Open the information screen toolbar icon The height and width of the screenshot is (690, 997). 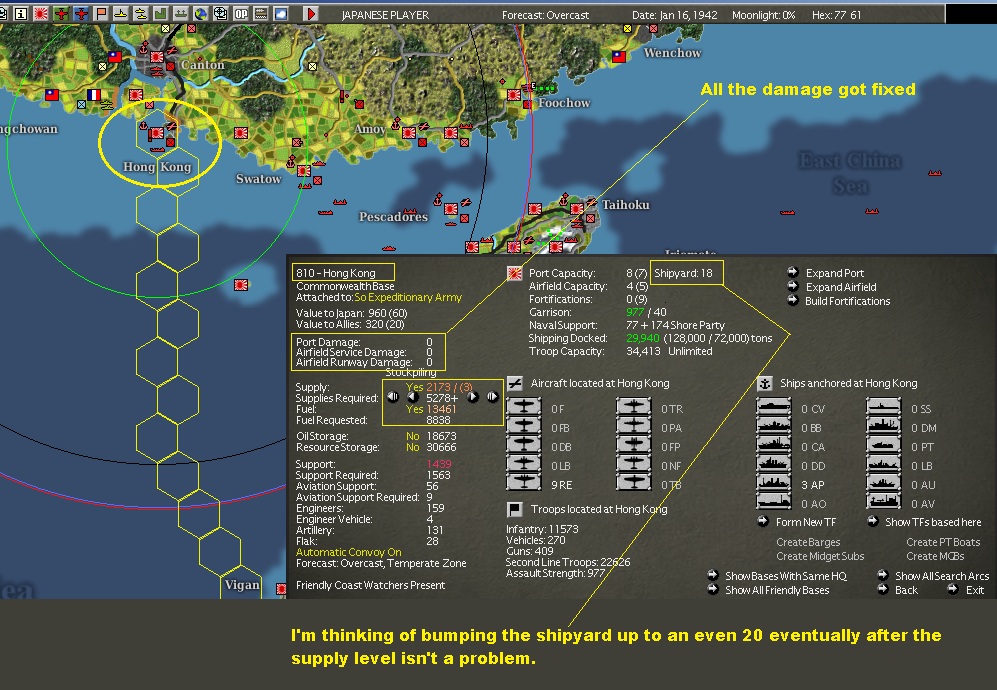tap(20, 13)
